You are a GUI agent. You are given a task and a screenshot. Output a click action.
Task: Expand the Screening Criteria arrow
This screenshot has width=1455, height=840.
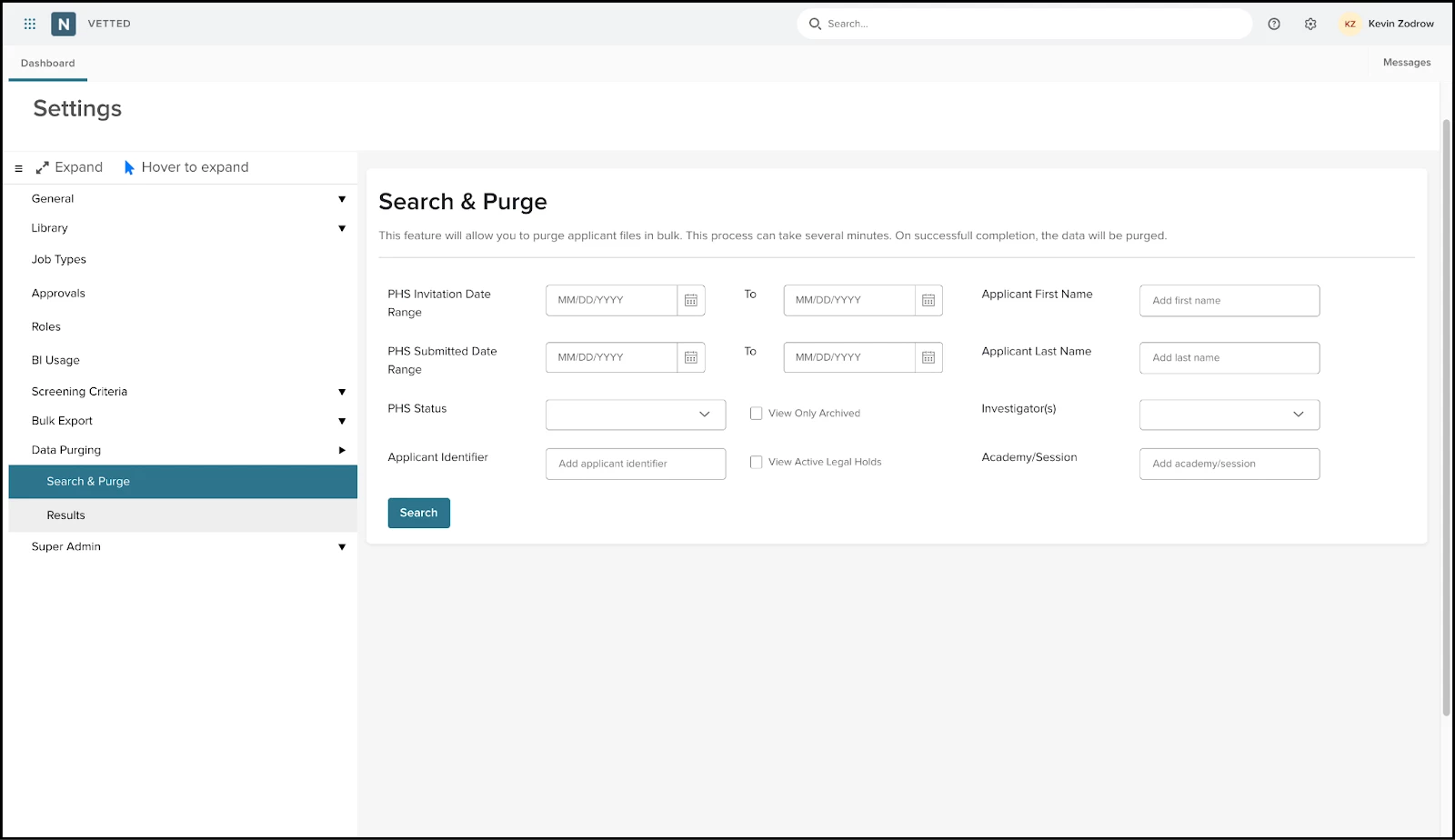coord(342,392)
